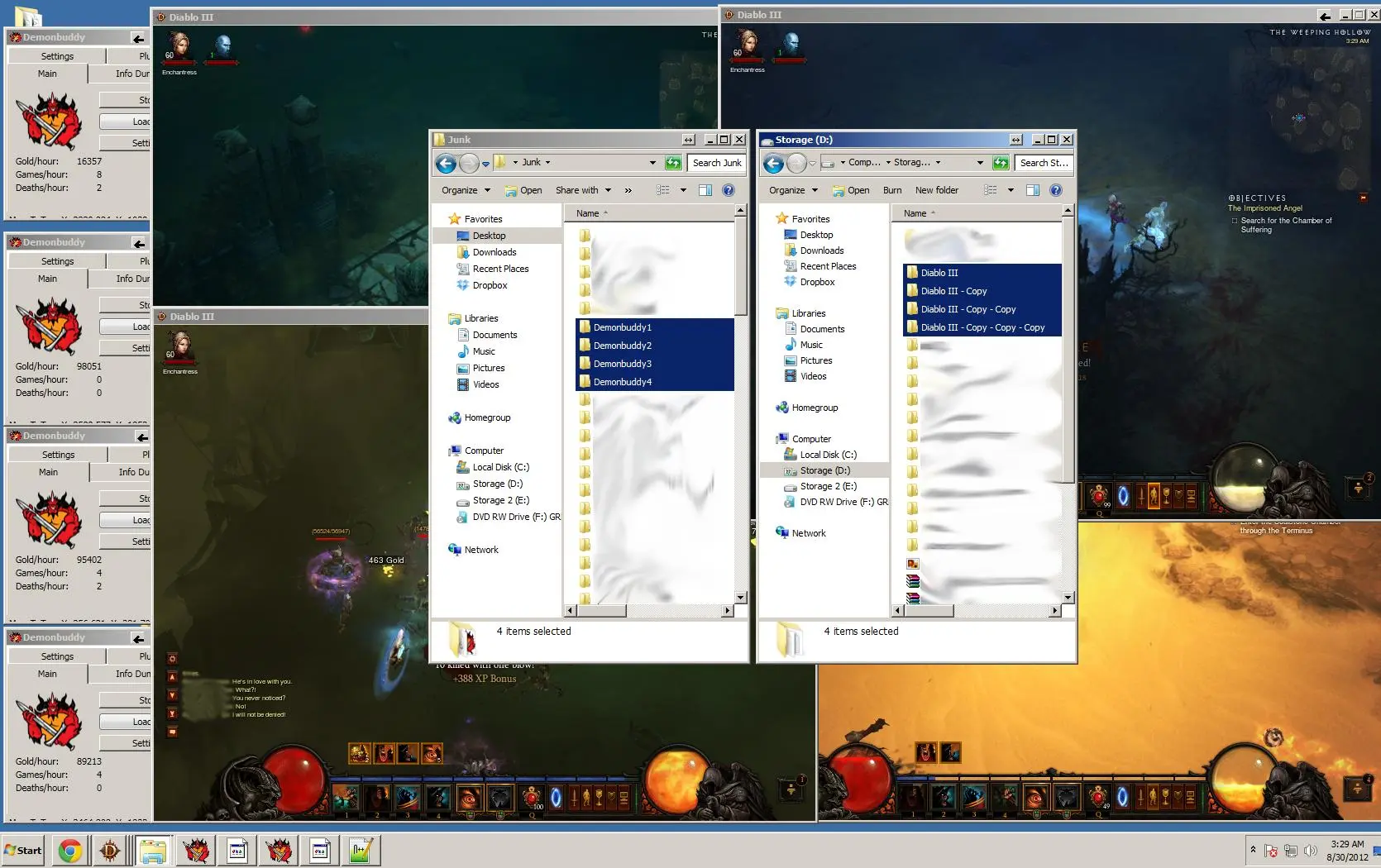Toggle preview pane icon in Storage window
This screenshot has height=868, width=1381.
coord(1032,190)
